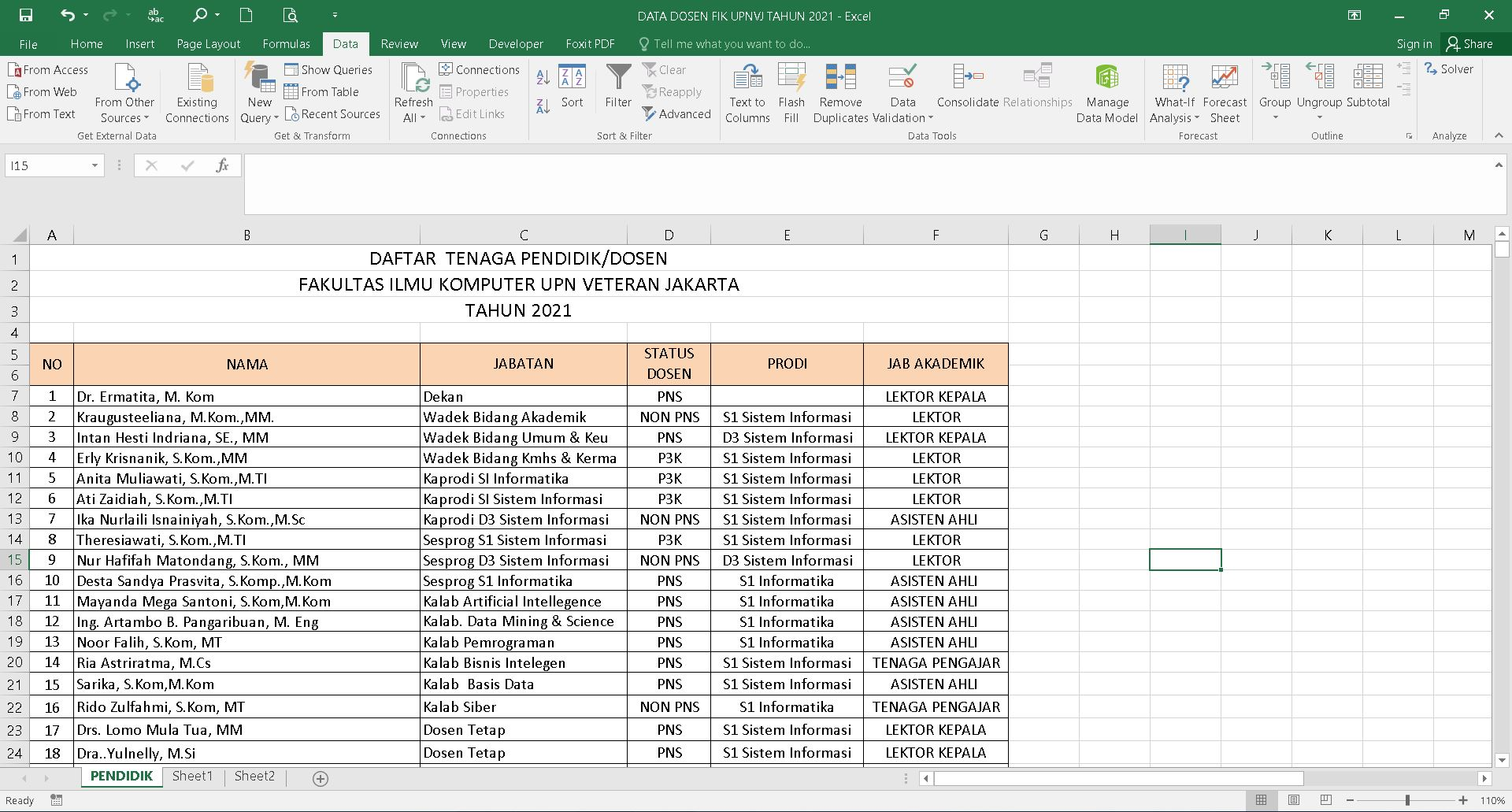The image size is (1512, 812).
Task: Open the Sort dialog
Action: coord(573,87)
